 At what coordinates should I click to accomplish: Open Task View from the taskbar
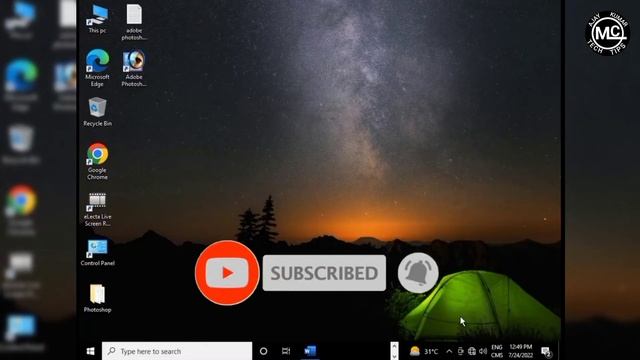coord(286,351)
